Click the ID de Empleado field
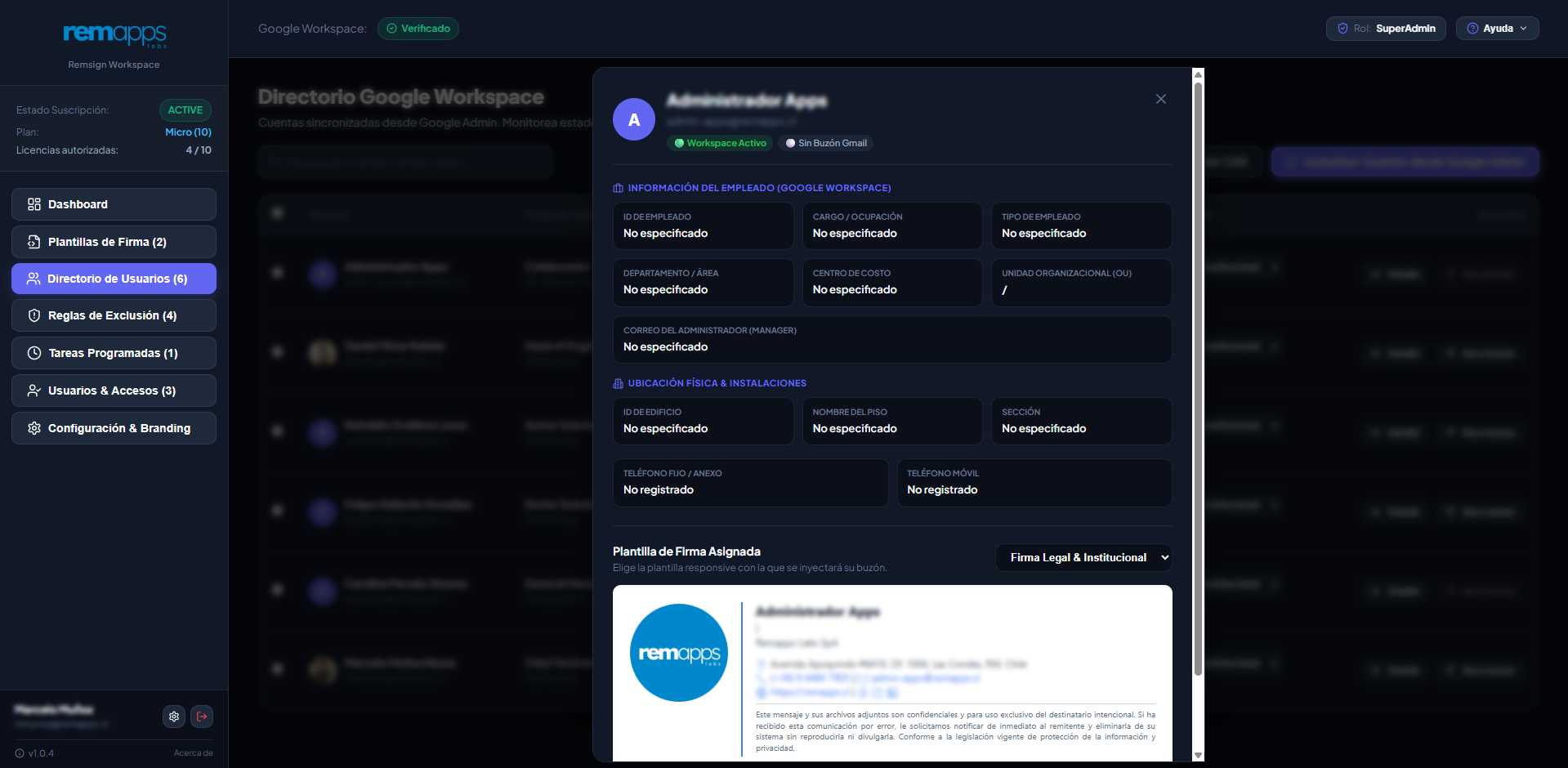The height and width of the screenshot is (768, 1568). (703, 225)
